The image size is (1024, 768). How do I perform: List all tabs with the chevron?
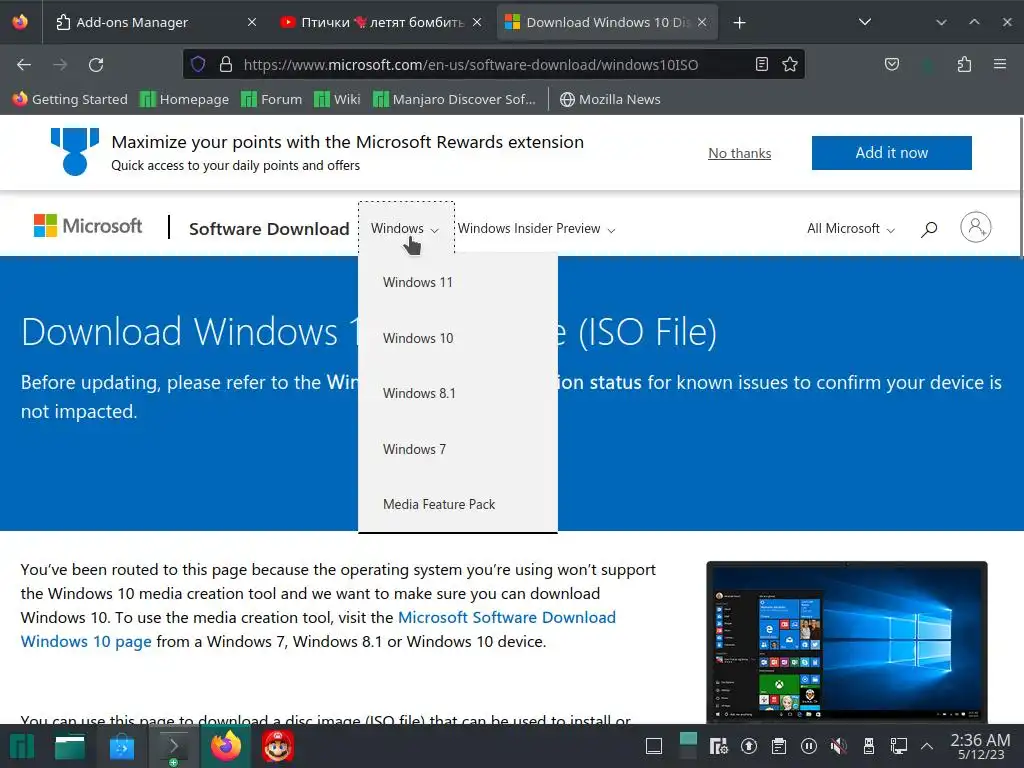pyautogui.click(x=865, y=22)
